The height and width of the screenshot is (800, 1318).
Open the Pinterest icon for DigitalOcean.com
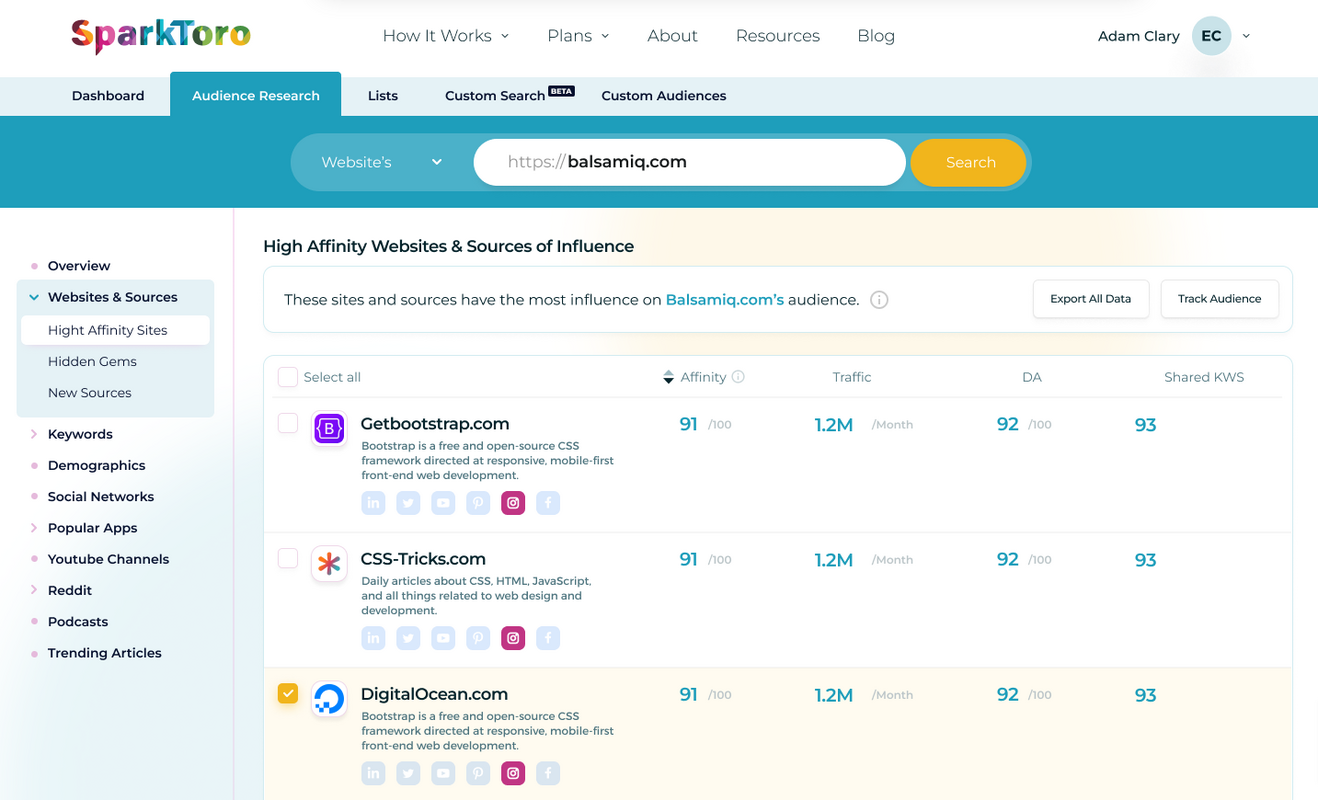478,773
